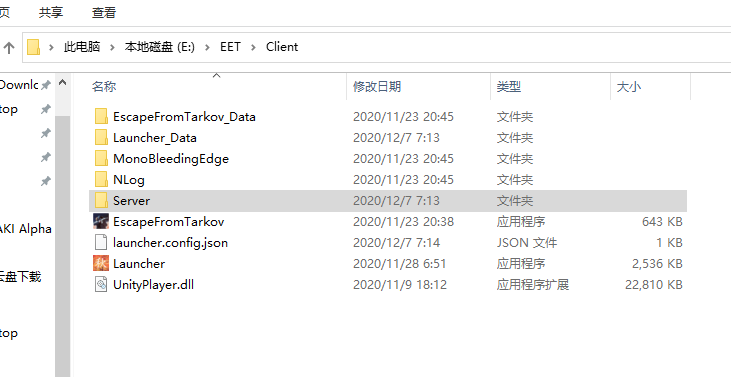Expand the chevron after EET in breadcrumb
The image size is (731, 377).
pyautogui.click(x=253, y=47)
